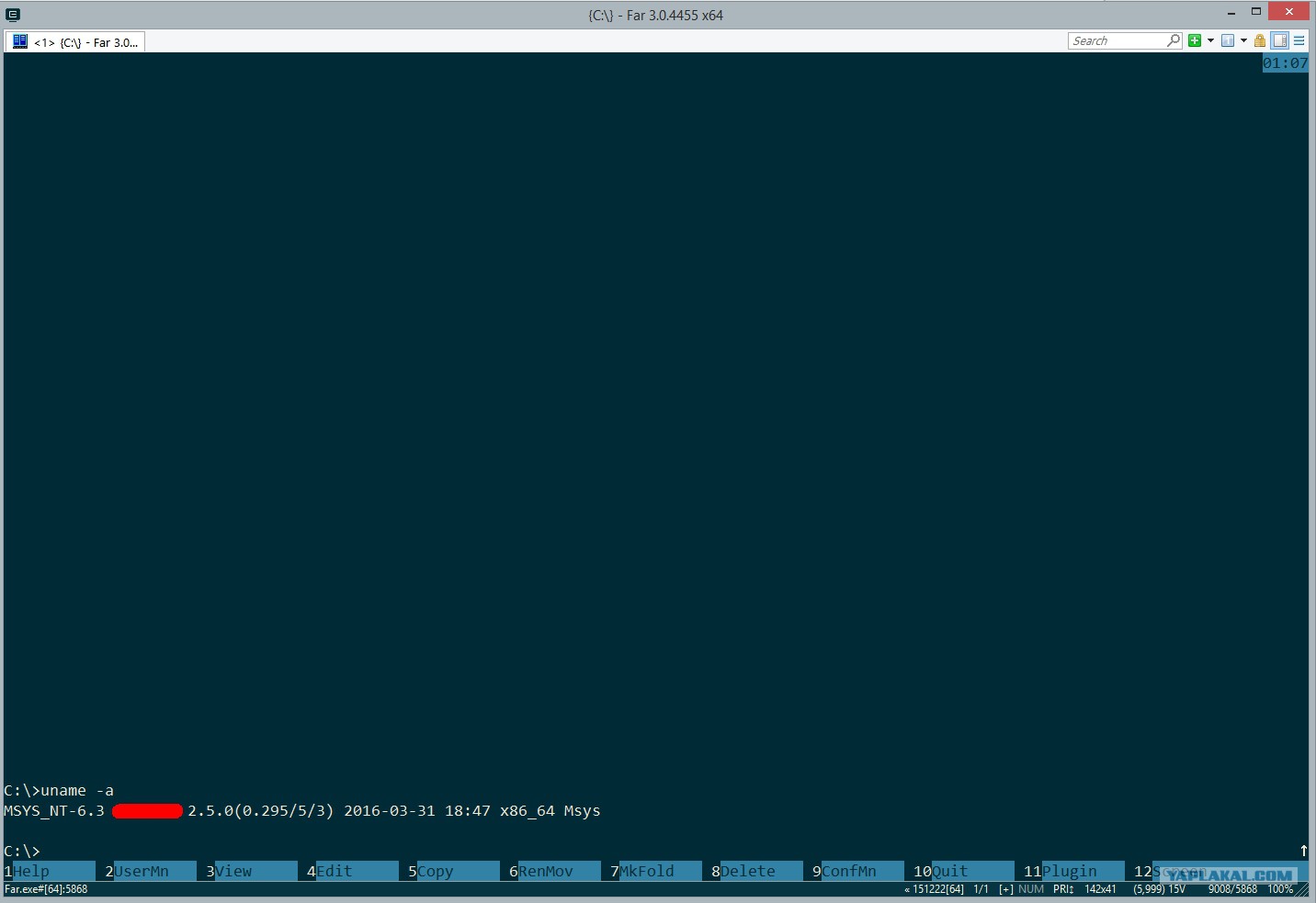Click the magnifier icon in Search box

1174,40
